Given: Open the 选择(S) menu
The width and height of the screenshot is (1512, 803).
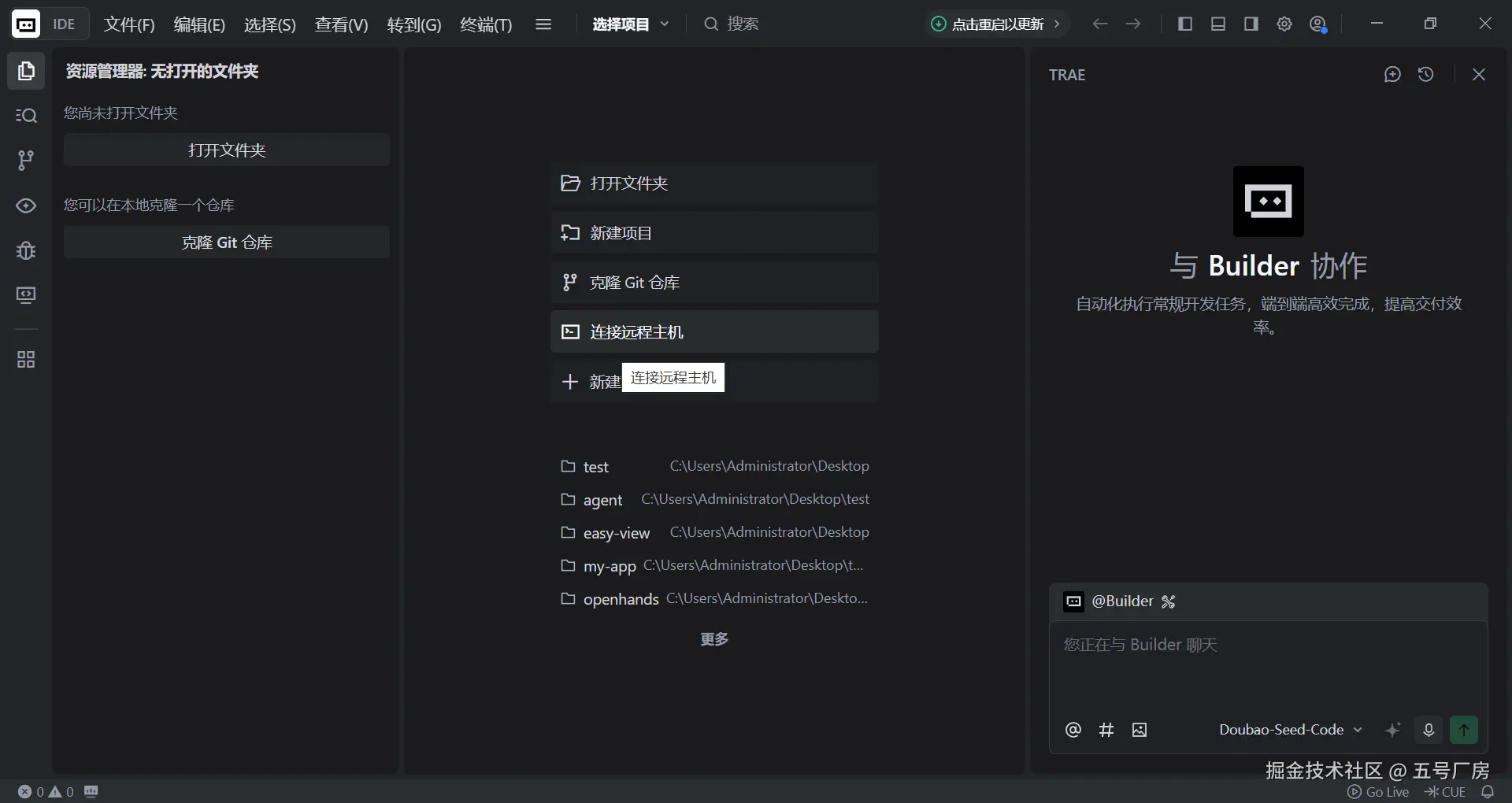Looking at the screenshot, I should (x=269, y=24).
